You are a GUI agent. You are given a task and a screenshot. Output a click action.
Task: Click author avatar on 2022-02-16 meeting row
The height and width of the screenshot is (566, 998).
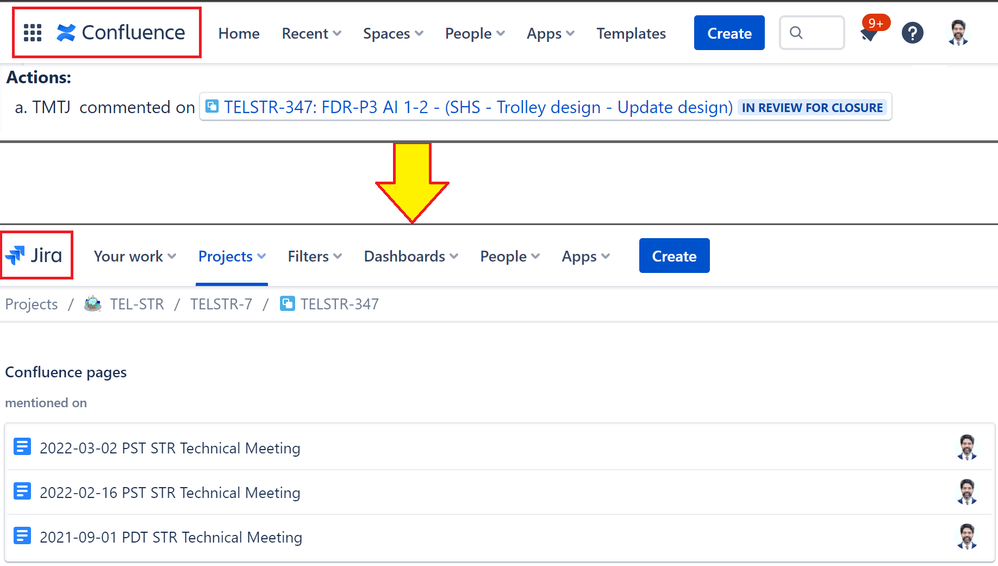(x=967, y=492)
